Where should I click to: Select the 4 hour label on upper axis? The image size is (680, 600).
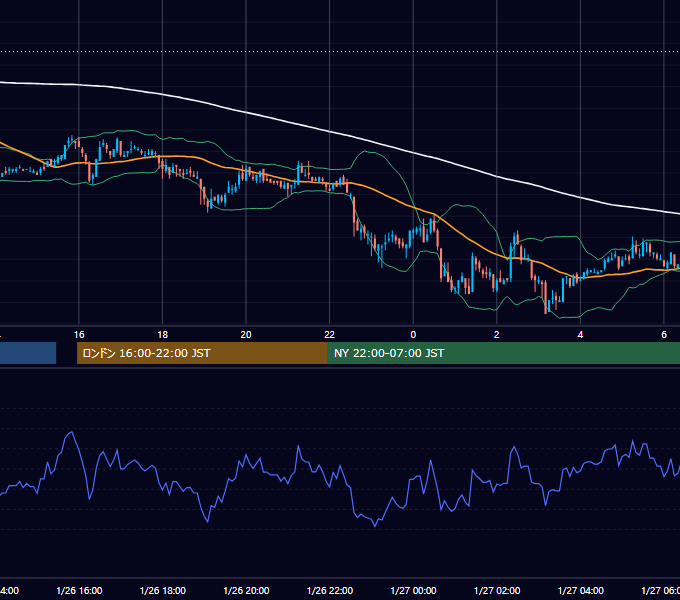(580, 335)
